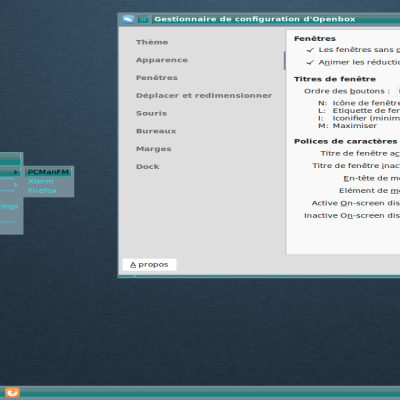Viewport: 400px width, 400px height.
Task: Click the 'Ordre des boutons' label
Action: [x=347, y=91]
